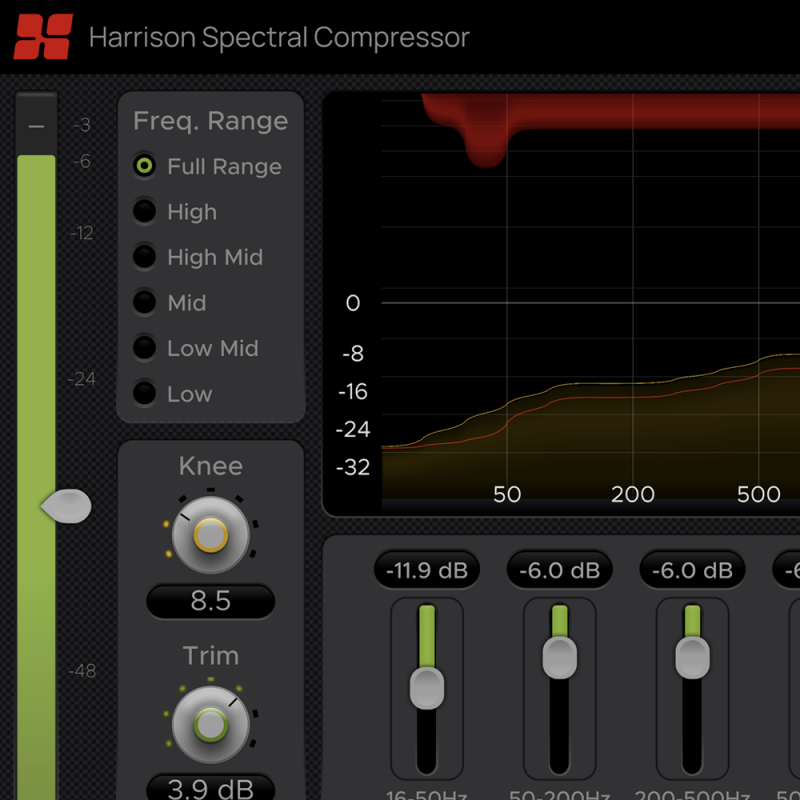Screen dimensions: 800x800
Task: Grab the 16-50Hz band fader handle
Action: tap(426, 690)
